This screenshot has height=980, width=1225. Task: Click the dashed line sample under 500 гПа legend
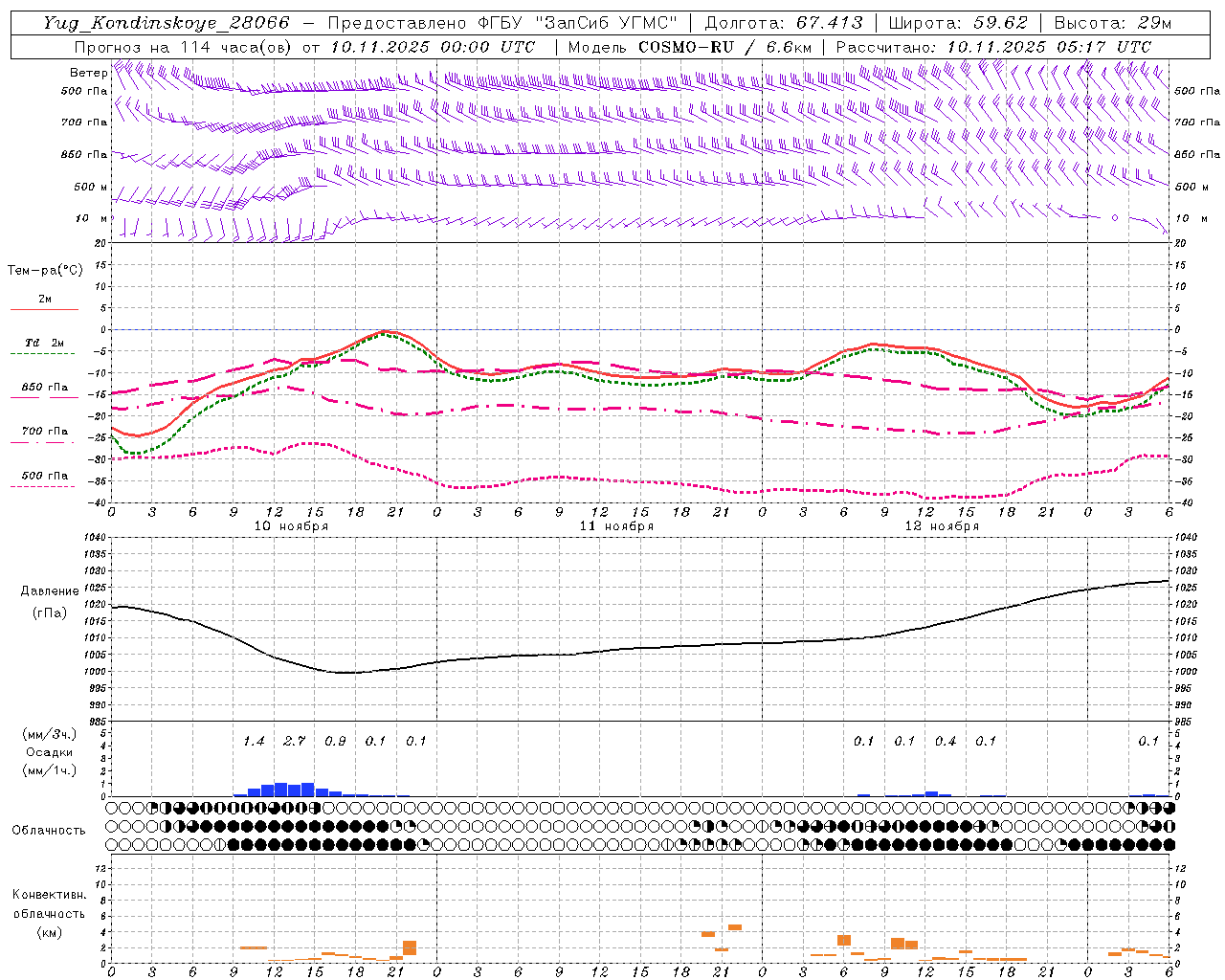coord(43,486)
